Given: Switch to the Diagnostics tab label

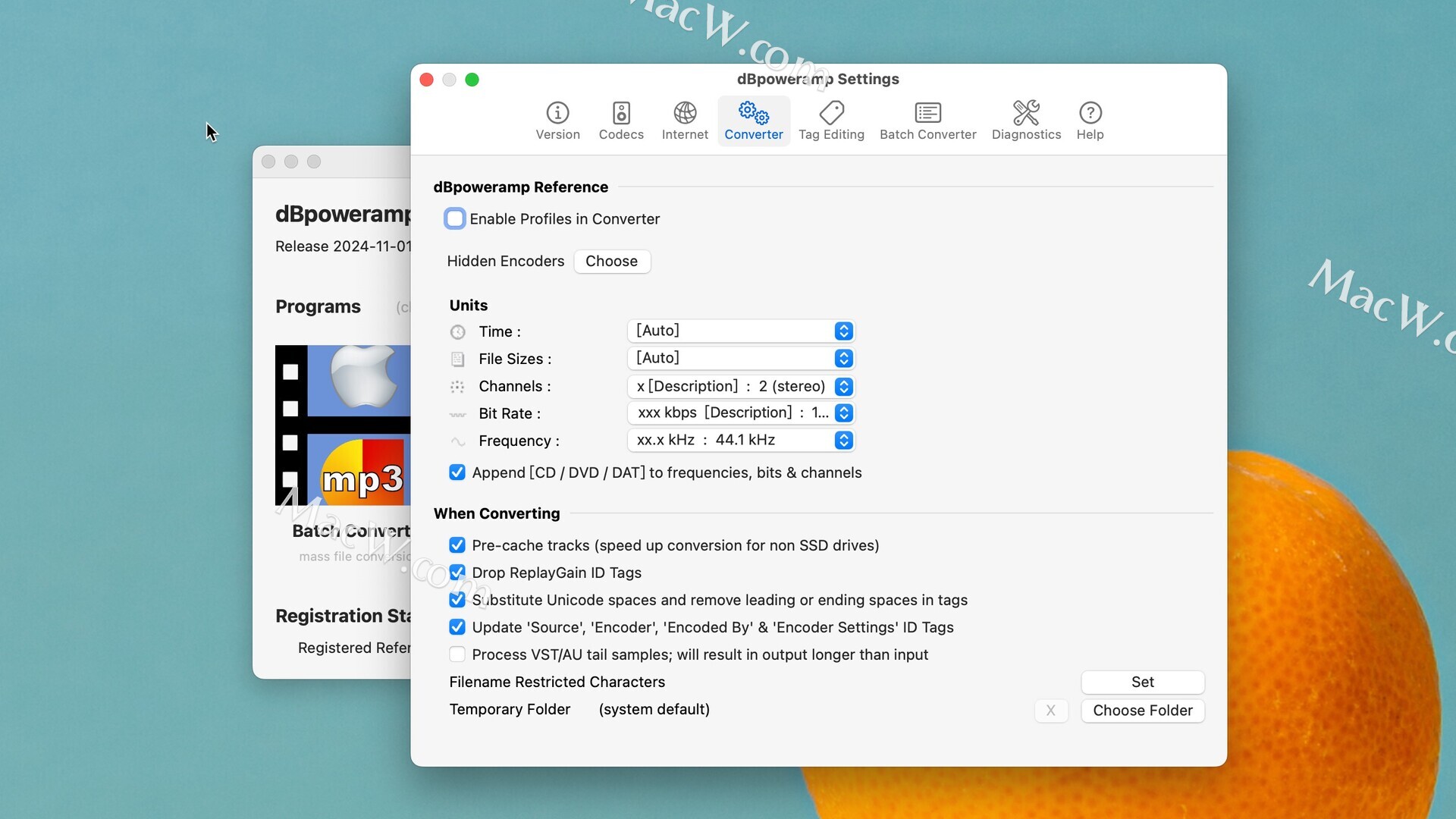Looking at the screenshot, I should pyautogui.click(x=1026, y=135).
